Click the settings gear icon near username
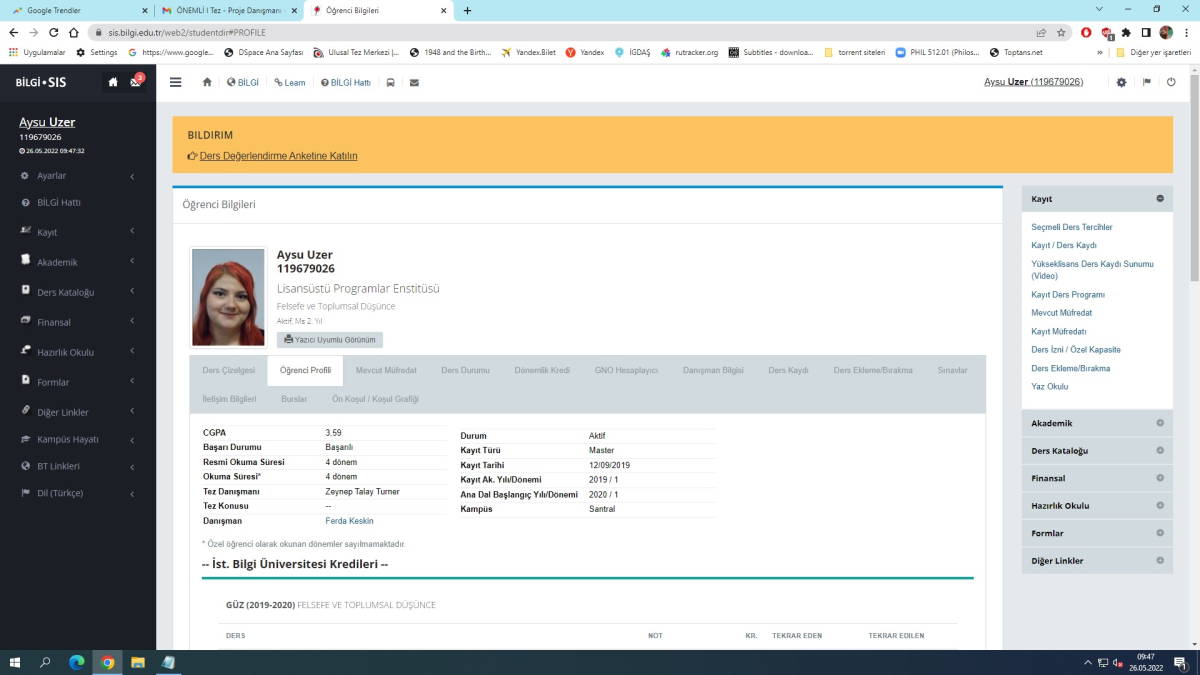Image resolution: width=1200 pixels, height=675 pixels. (x=1121, y=82)
